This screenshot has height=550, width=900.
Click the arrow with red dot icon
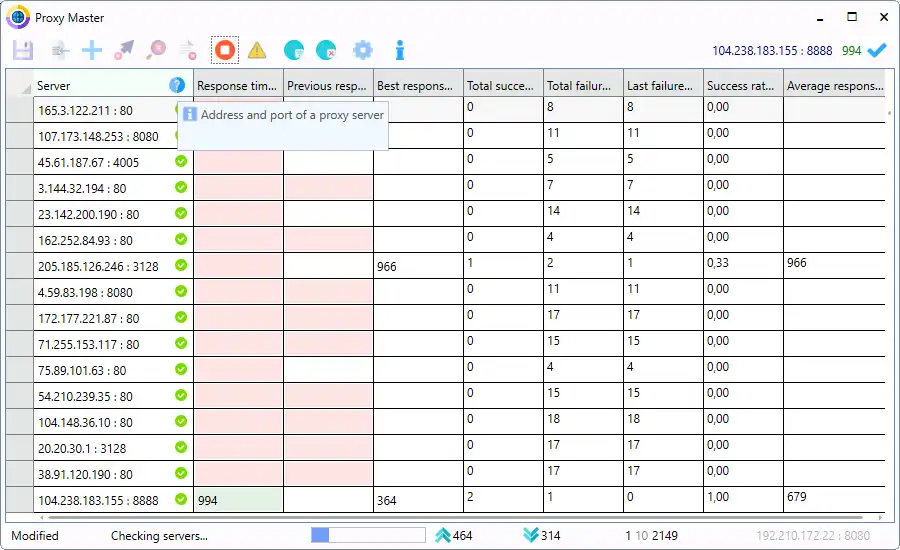(124, 51)
